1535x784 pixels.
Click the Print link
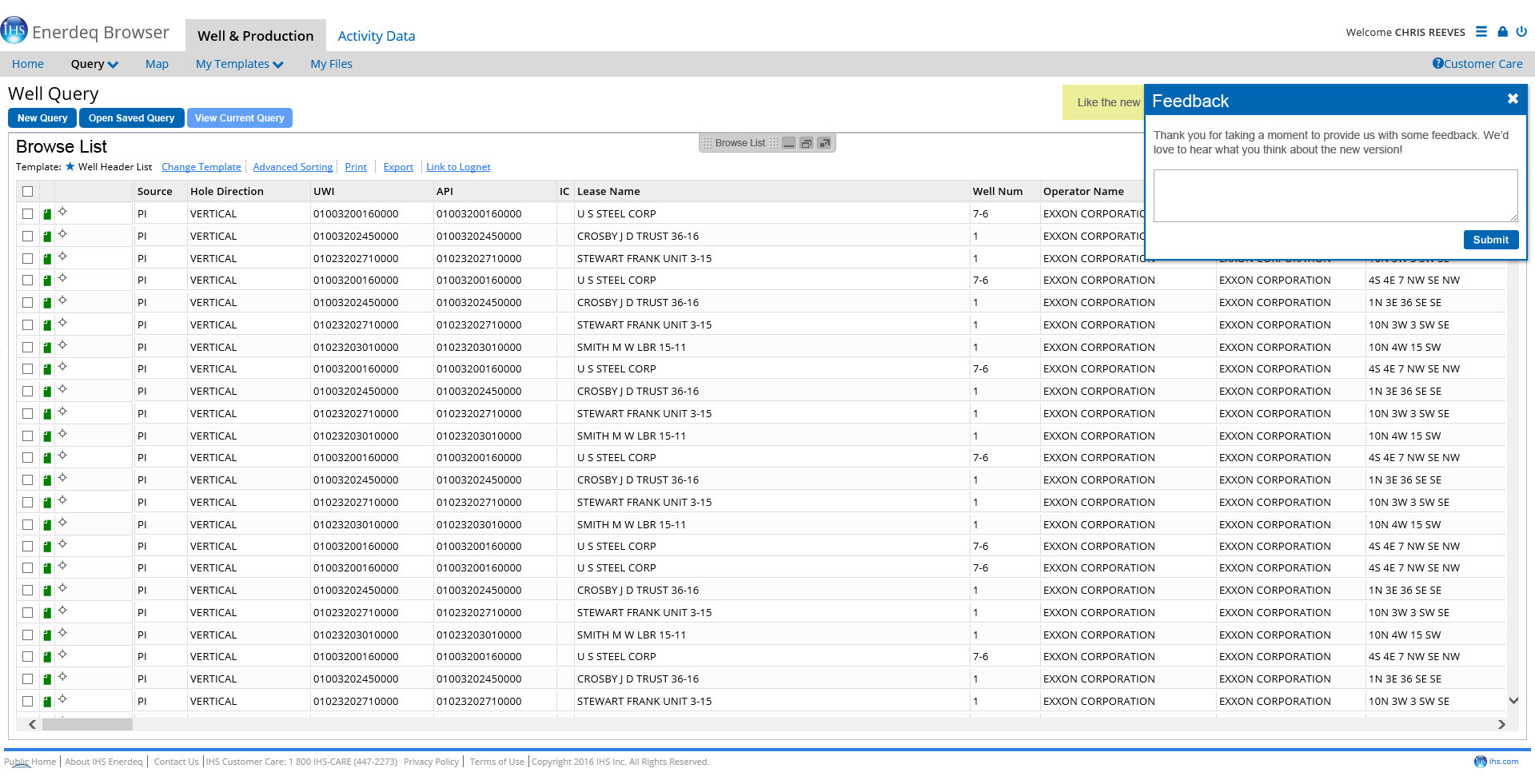pos(356,167)
